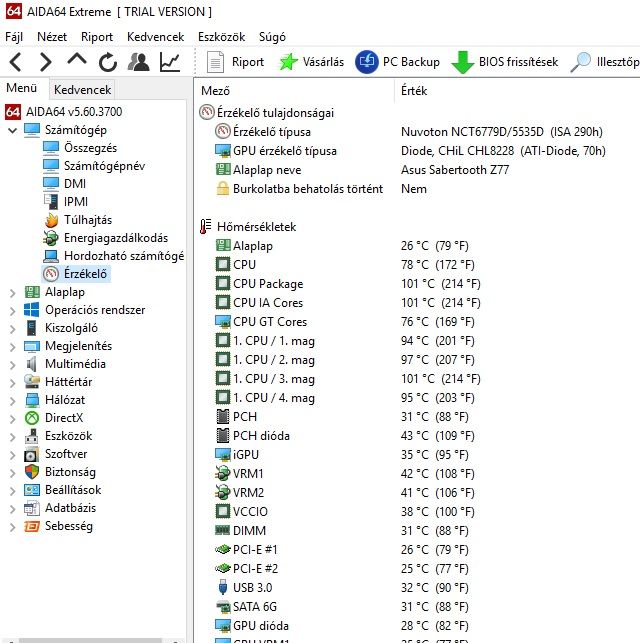640x643 pixels.
Task: Click the forward navigation arrow icon
Action: 45,62
